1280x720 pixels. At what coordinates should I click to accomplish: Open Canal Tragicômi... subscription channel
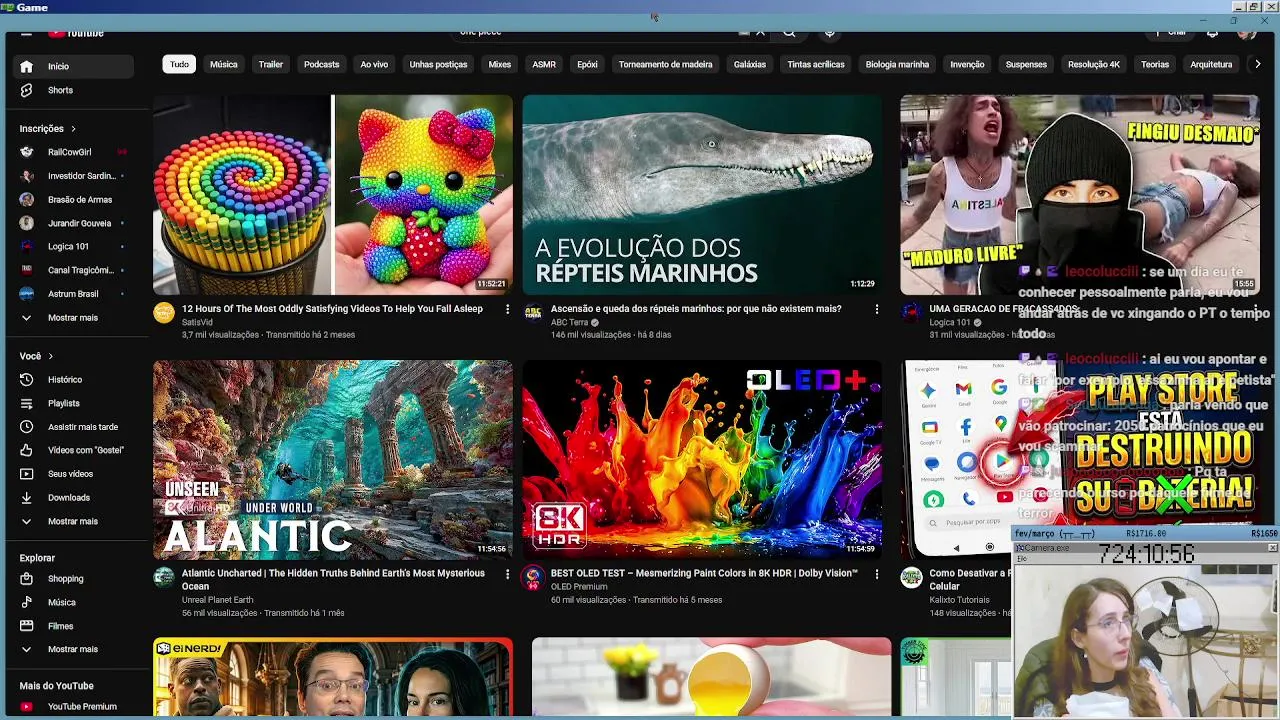pyautogui.click(x=72, y=270)
